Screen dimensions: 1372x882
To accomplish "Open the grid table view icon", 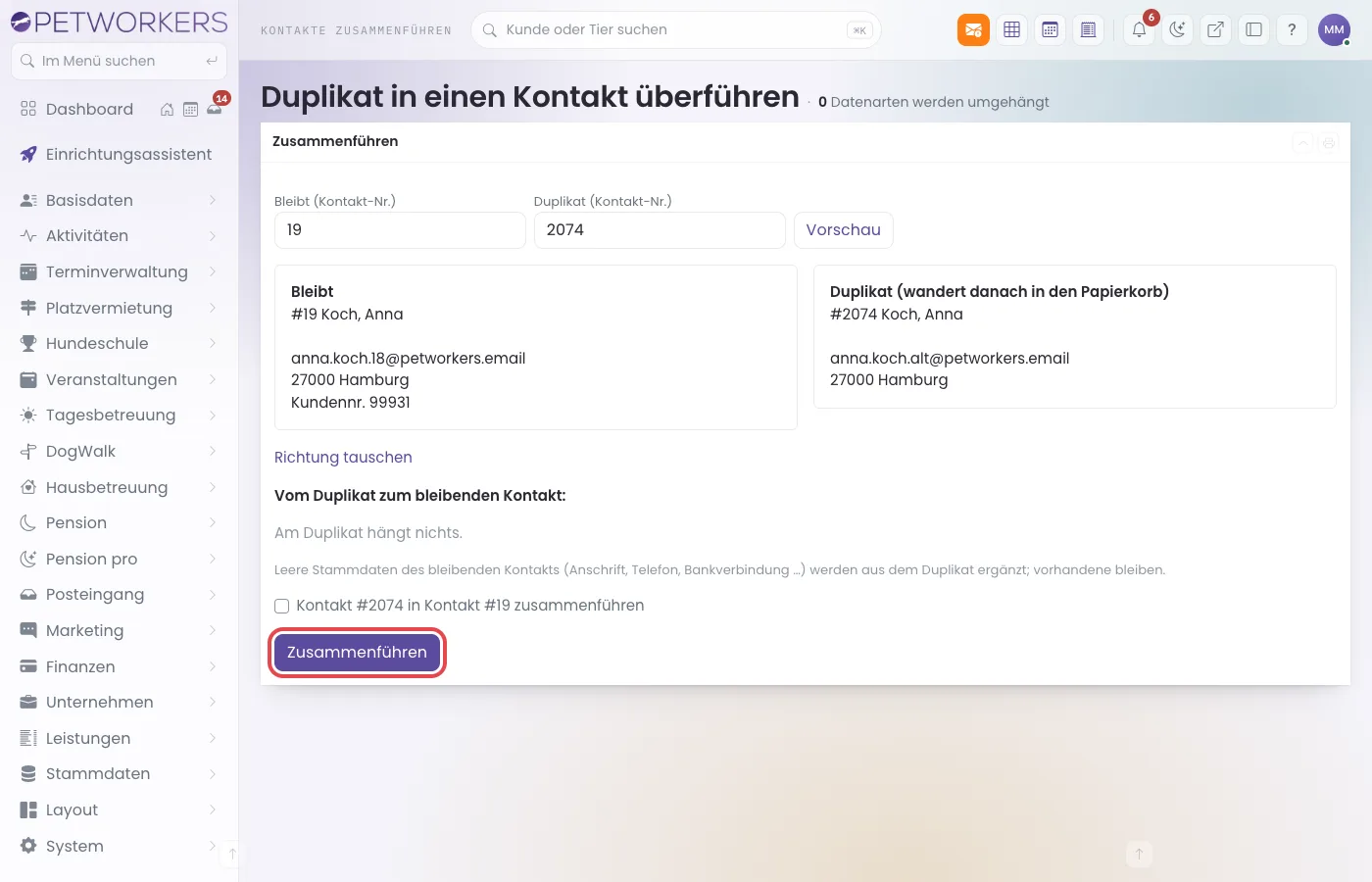I will tap(1012, 29).
